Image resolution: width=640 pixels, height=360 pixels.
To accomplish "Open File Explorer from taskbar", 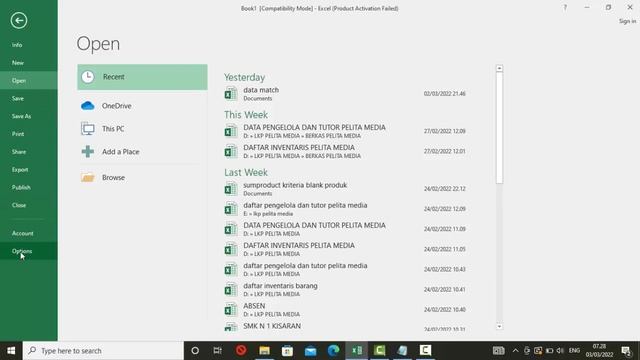I will click(x=264, y=351).
